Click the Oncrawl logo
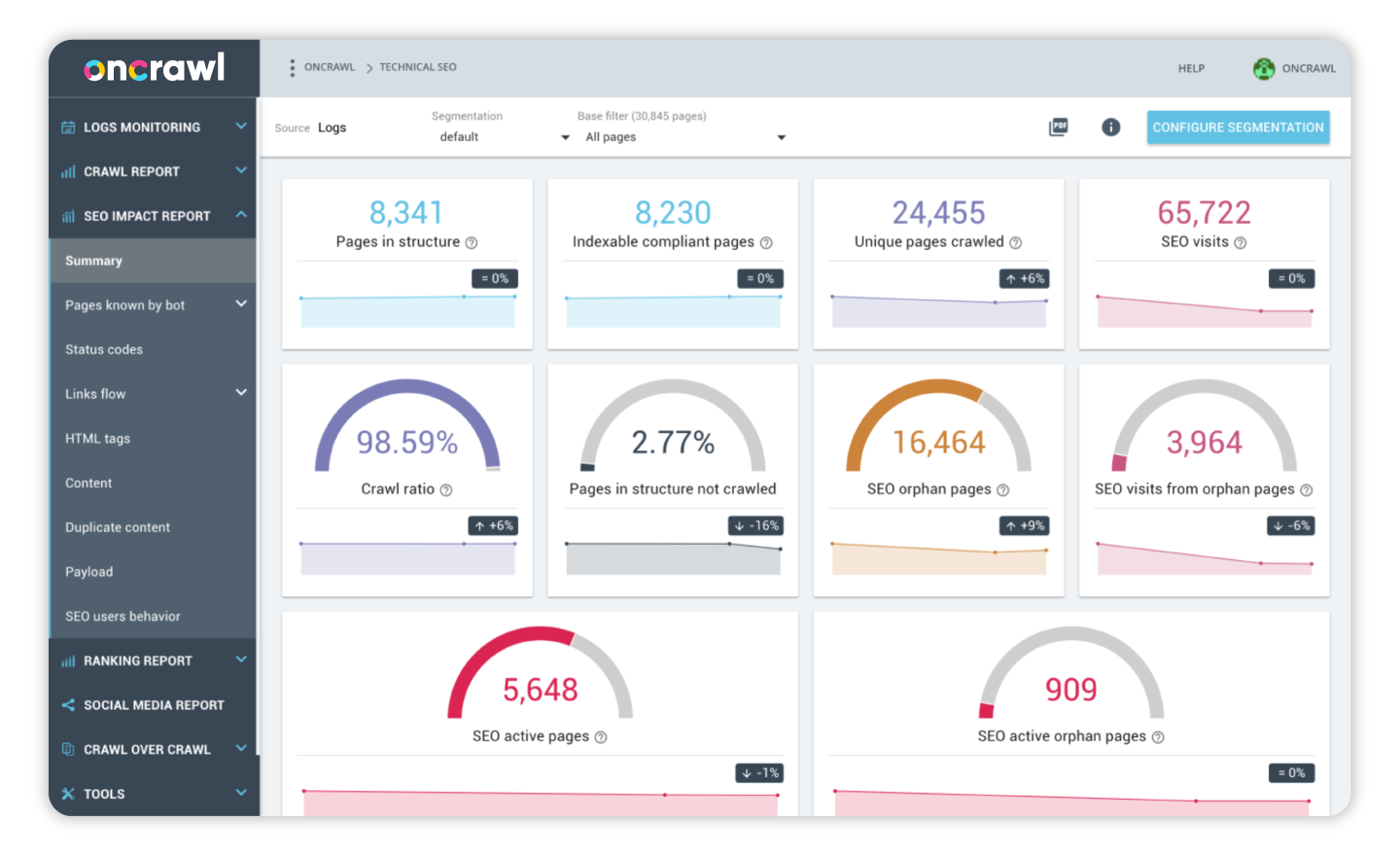 (x=155, y=68)
